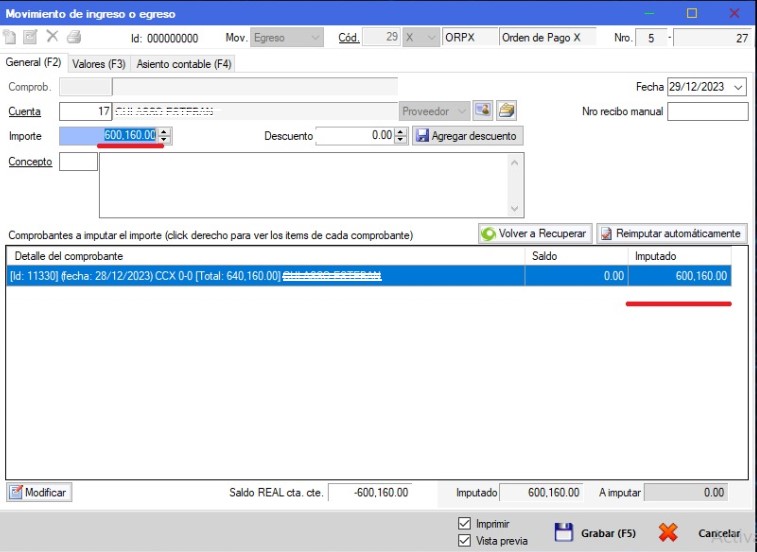This screenshot has height=552, width=757.
Task: Switch to Valores (F3) tab
Action: (x=98, y=63)
